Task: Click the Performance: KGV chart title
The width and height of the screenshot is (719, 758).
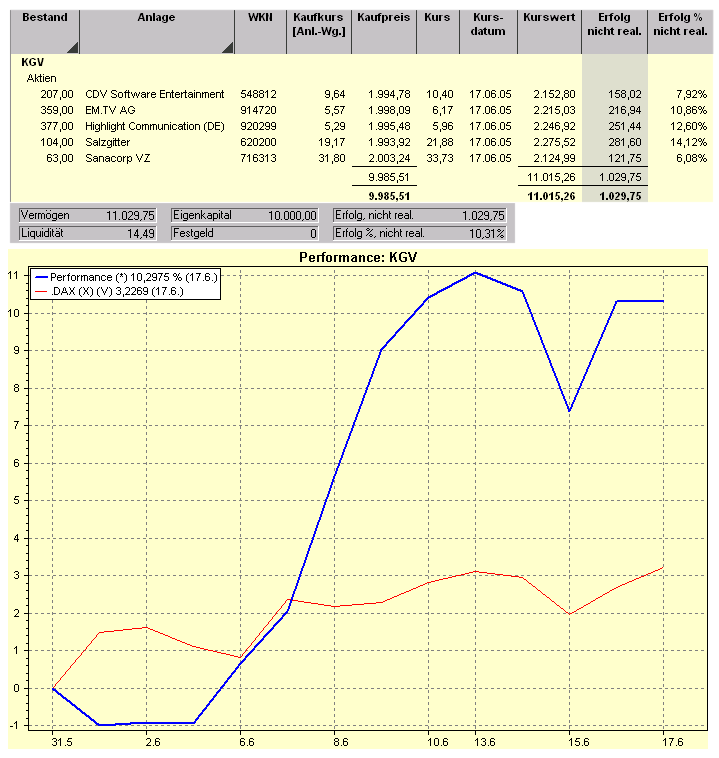Action: click(x=358, y=257)
